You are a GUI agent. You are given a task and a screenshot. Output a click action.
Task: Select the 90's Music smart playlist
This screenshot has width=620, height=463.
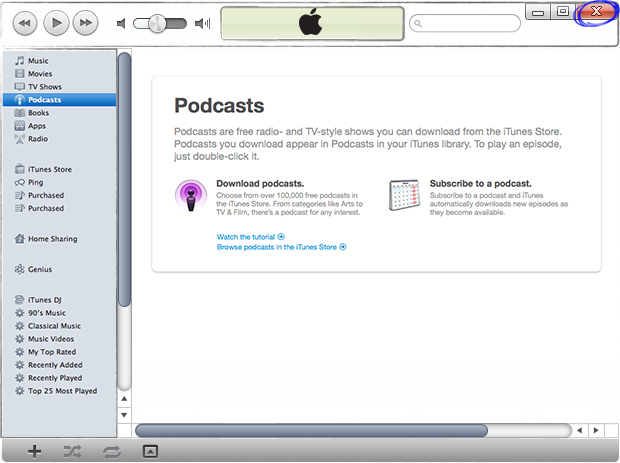(59, 313)
